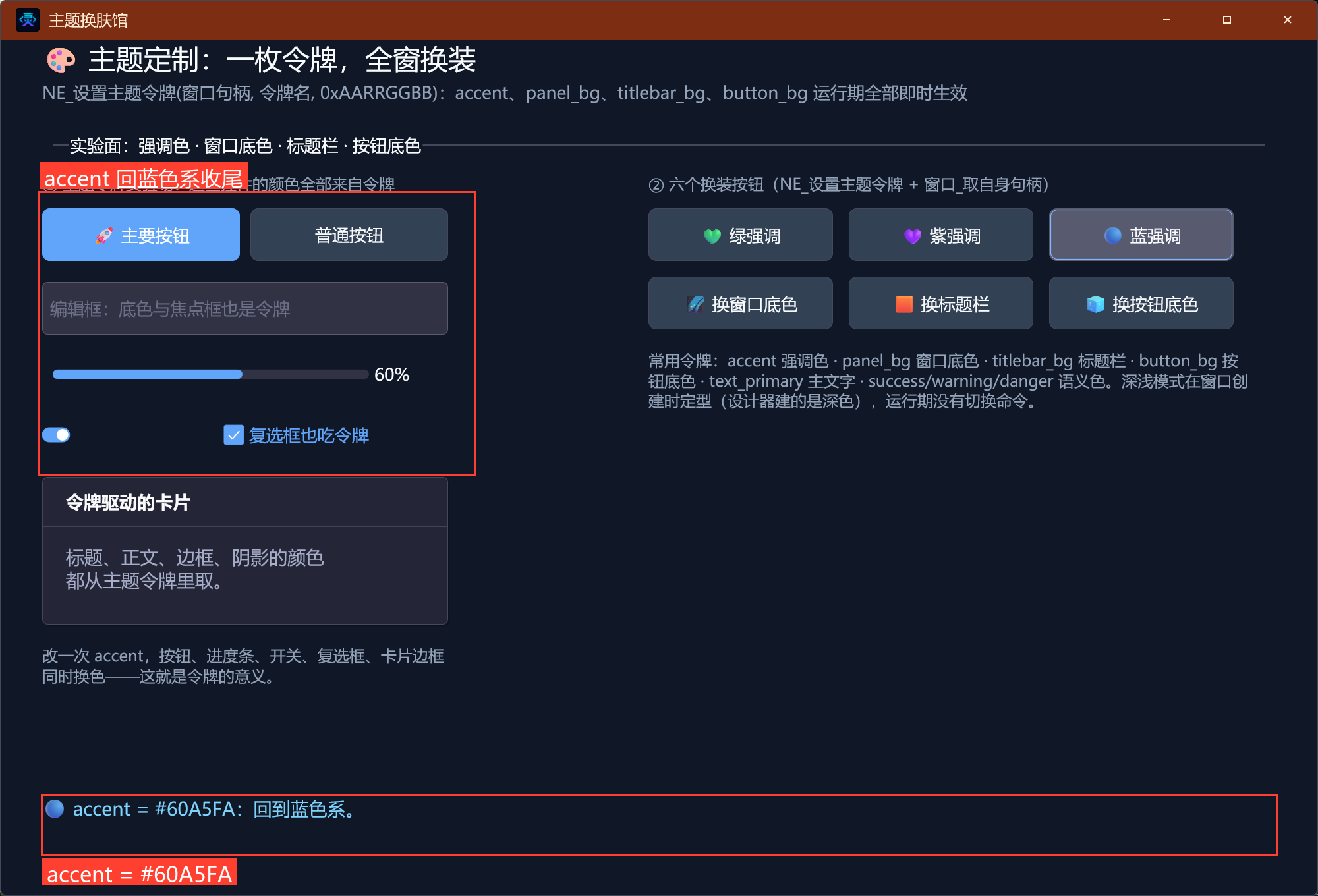Click 换标题栏 to recolor the titlebar
1318x896 pixels.
[x=941, y=304]
